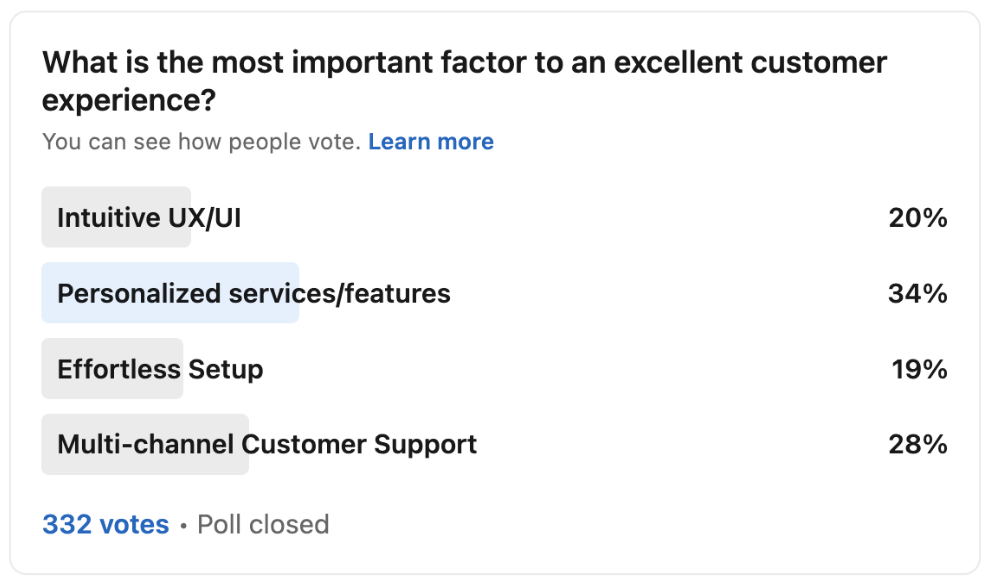Click the gray bar behind Effortless
This screenshot has height=584, width=988.
[112, 369]
